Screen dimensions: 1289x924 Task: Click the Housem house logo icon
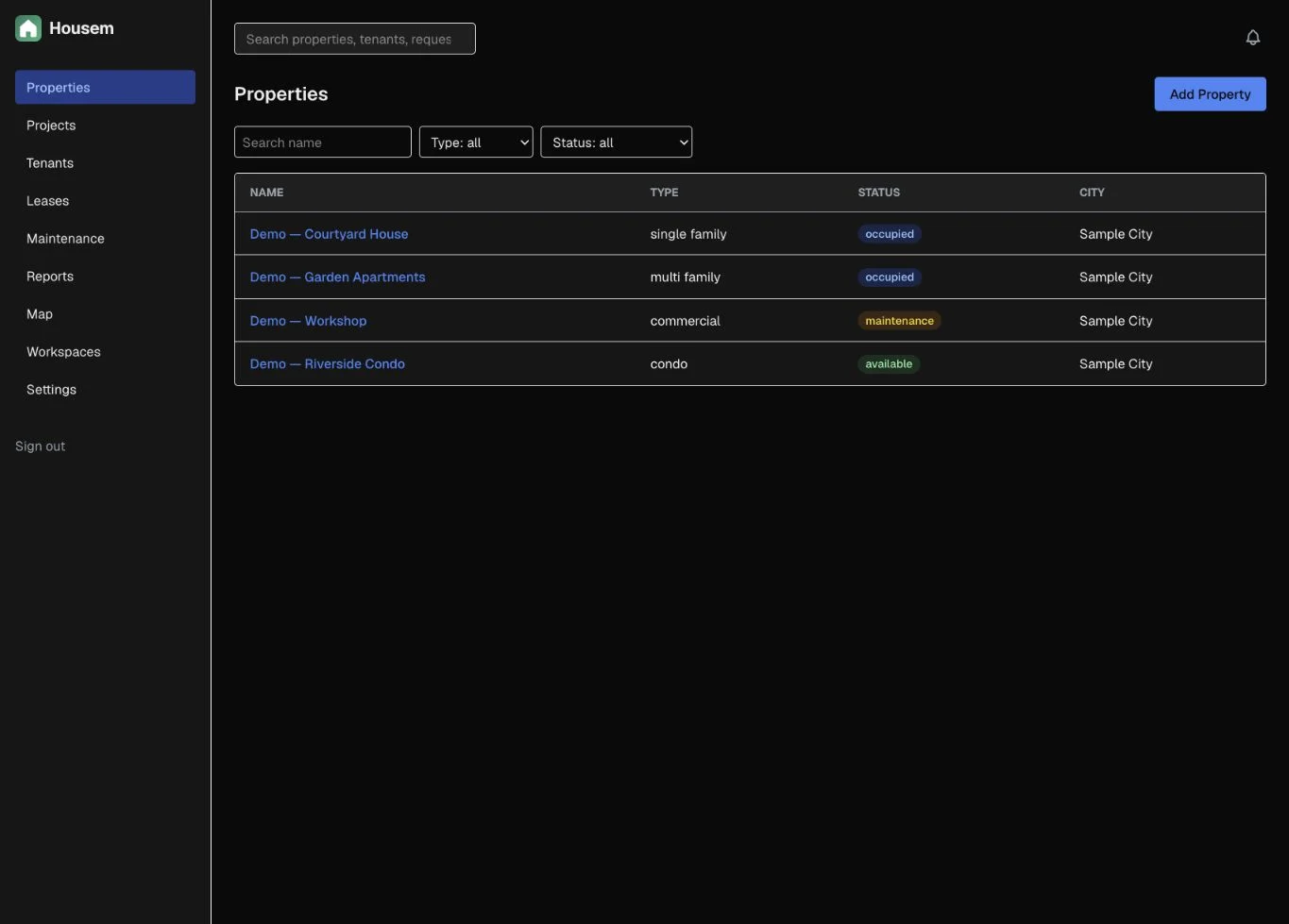[28, 28]
